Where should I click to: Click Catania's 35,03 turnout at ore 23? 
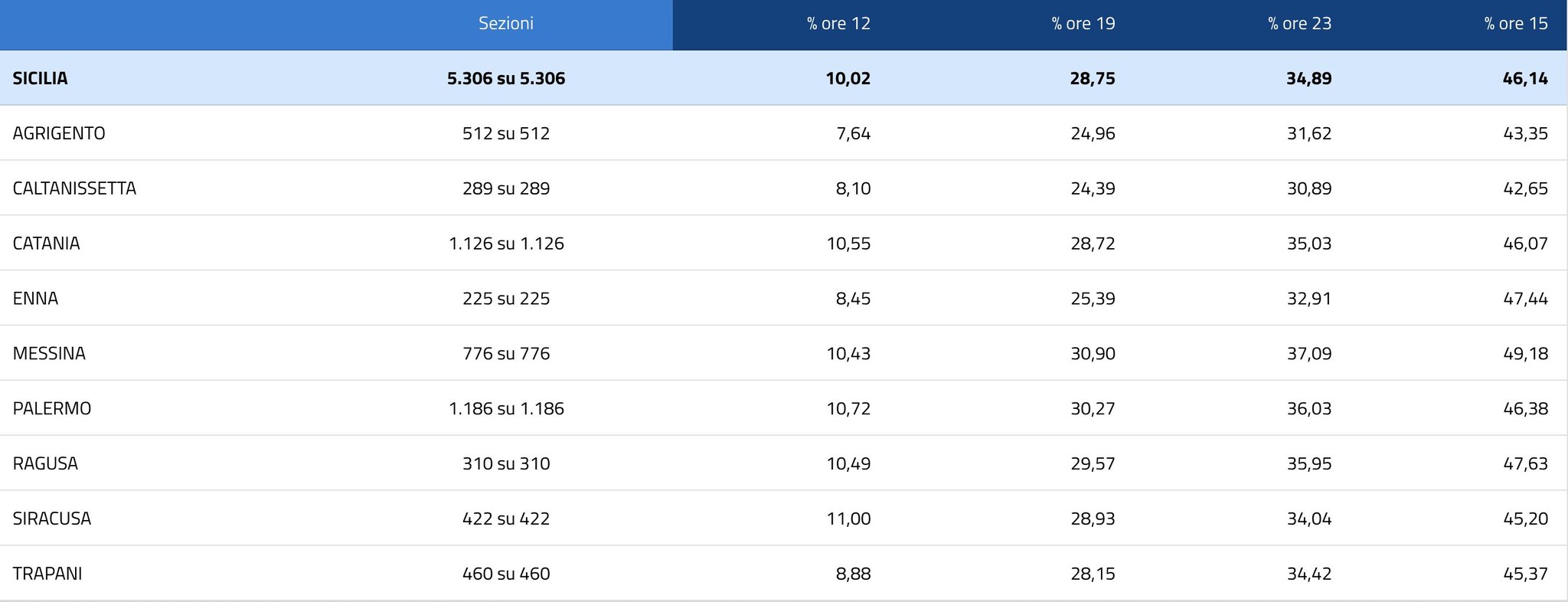[x=1308, y=244]
